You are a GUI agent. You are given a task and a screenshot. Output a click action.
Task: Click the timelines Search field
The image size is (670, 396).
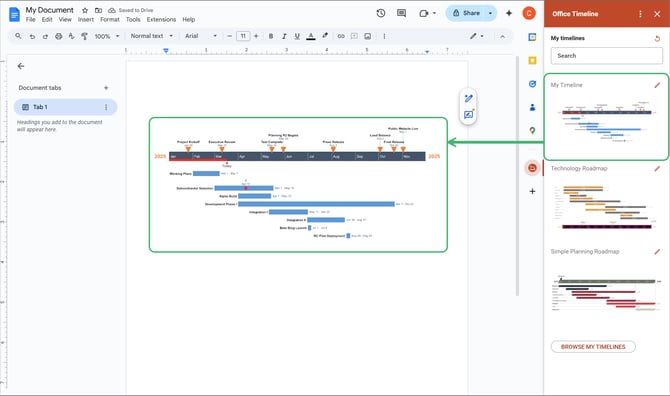606,56
